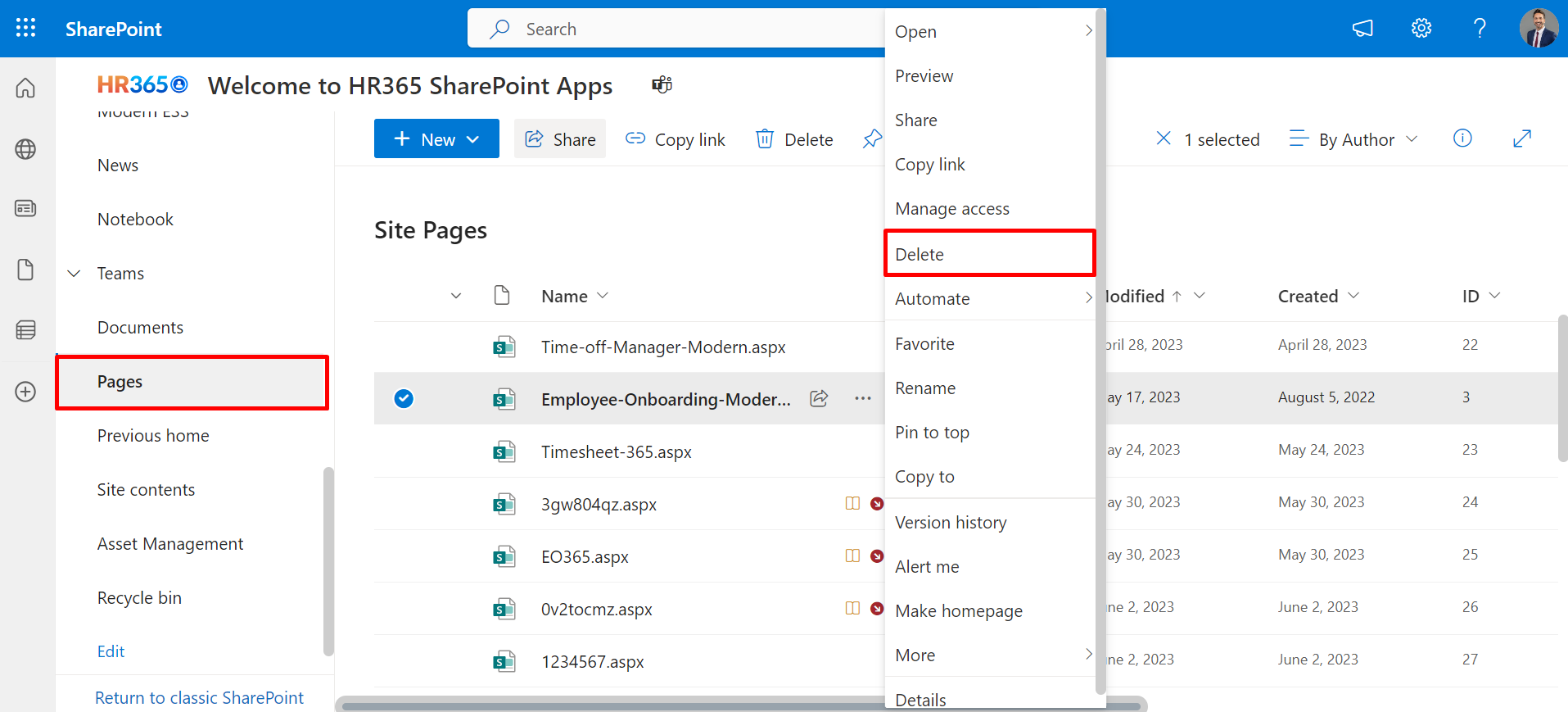Click the HR365 site logo
The image size is (1568, 712).
[142, 84]
